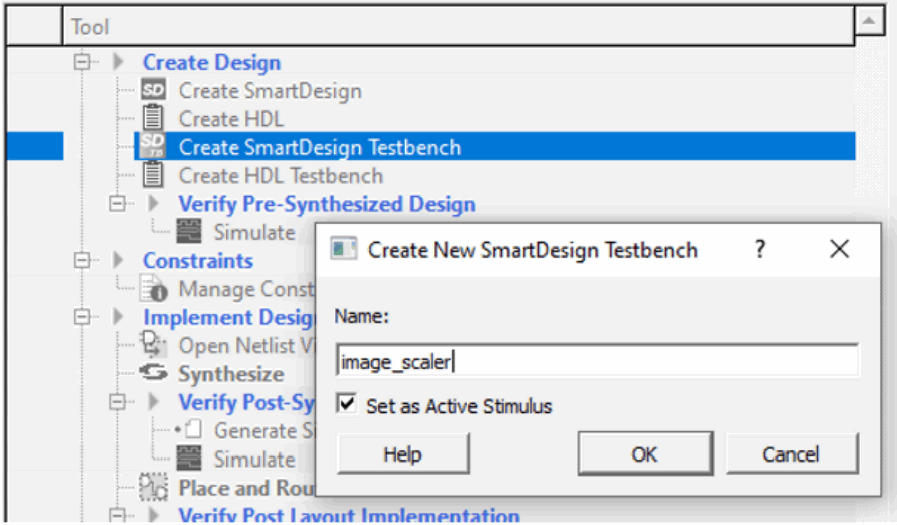897x525 pixels.
Task: Click the Tool column header
Action: tap(458, 26)
